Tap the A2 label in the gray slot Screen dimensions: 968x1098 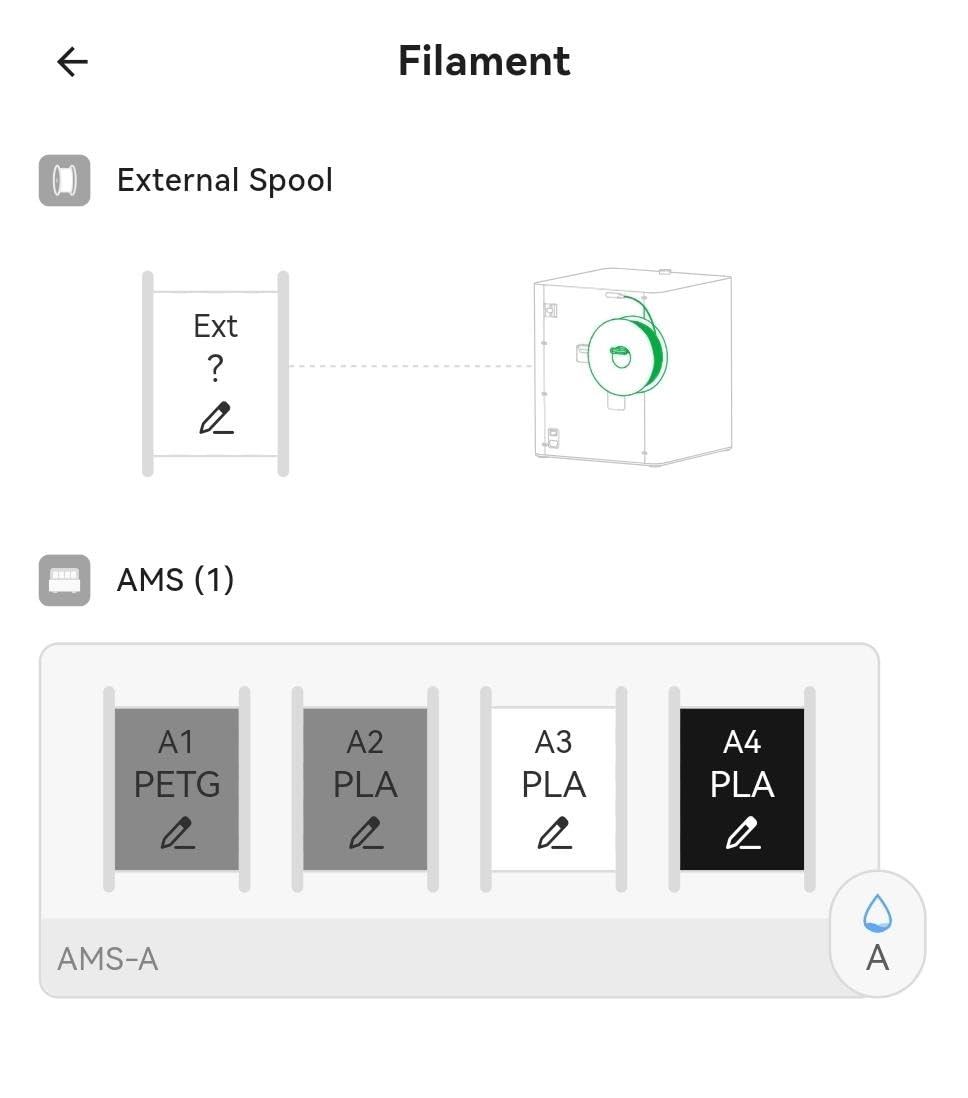pos(365,742)
